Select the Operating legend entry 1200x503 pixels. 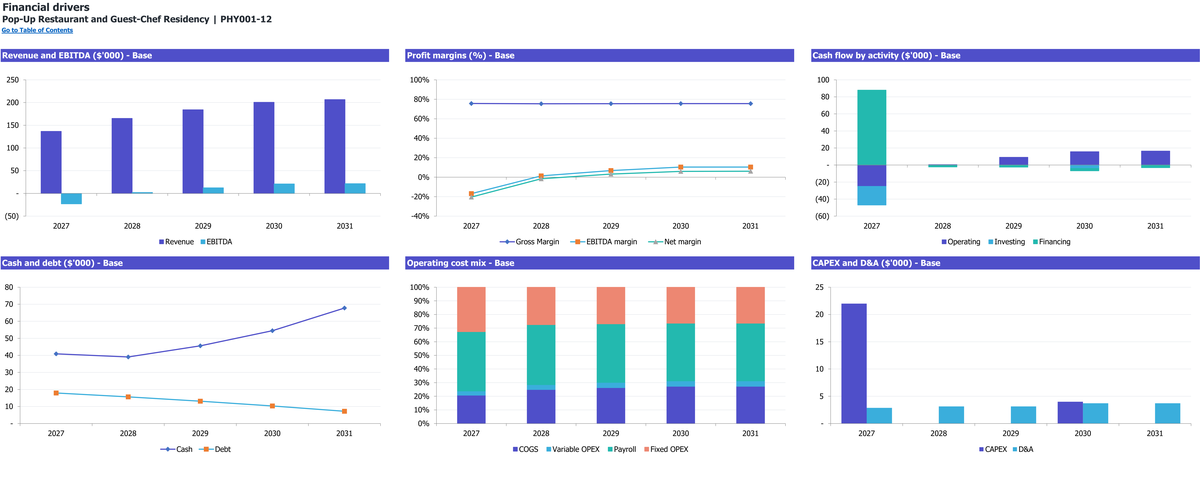(x=960, y=241)
